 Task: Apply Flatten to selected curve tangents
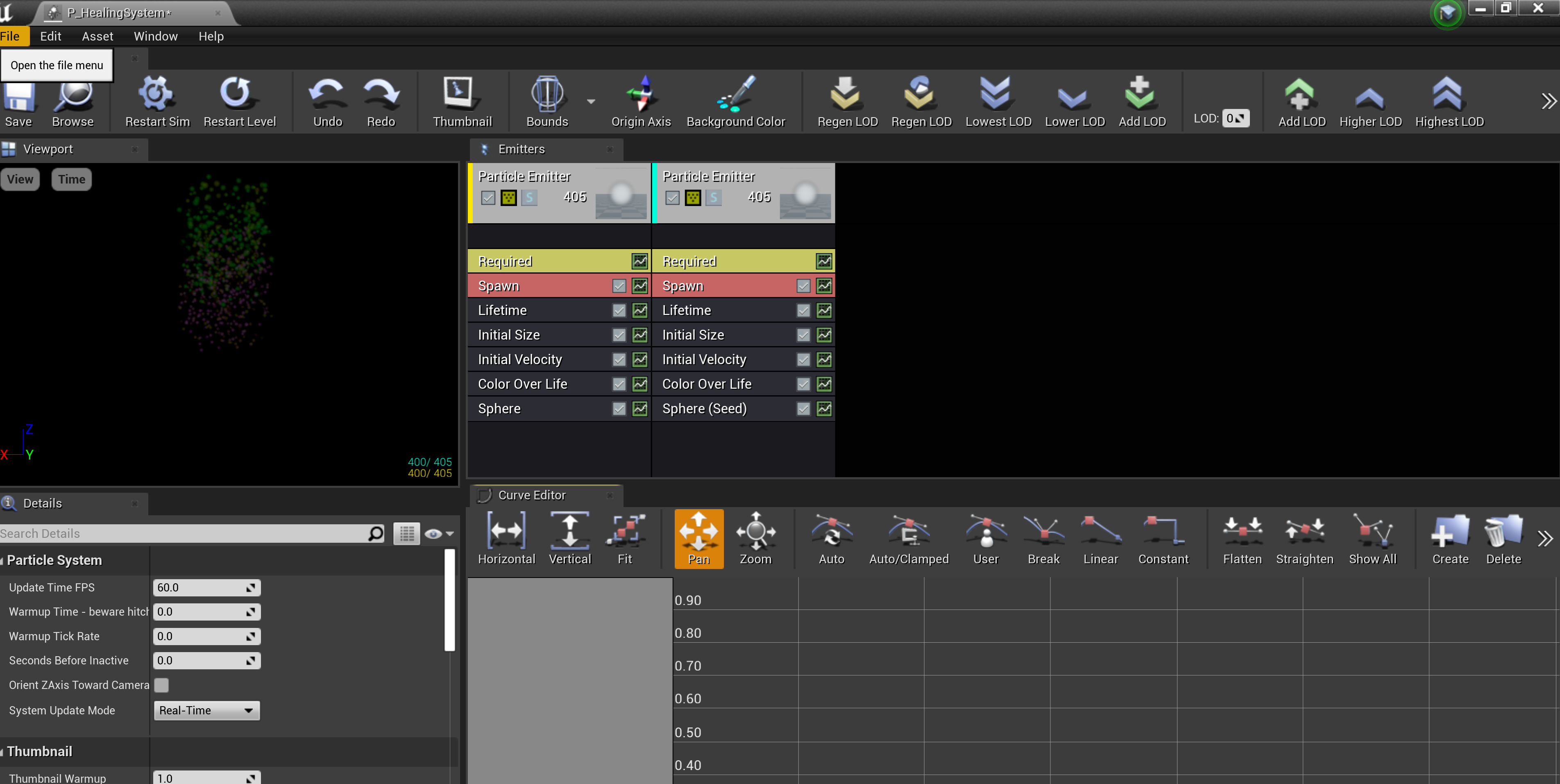pos(1241,538)
